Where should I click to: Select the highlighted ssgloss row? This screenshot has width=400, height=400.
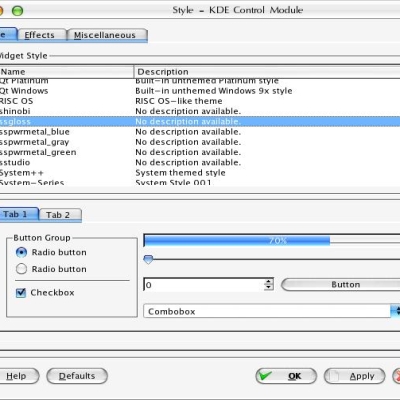click(200, 121)
